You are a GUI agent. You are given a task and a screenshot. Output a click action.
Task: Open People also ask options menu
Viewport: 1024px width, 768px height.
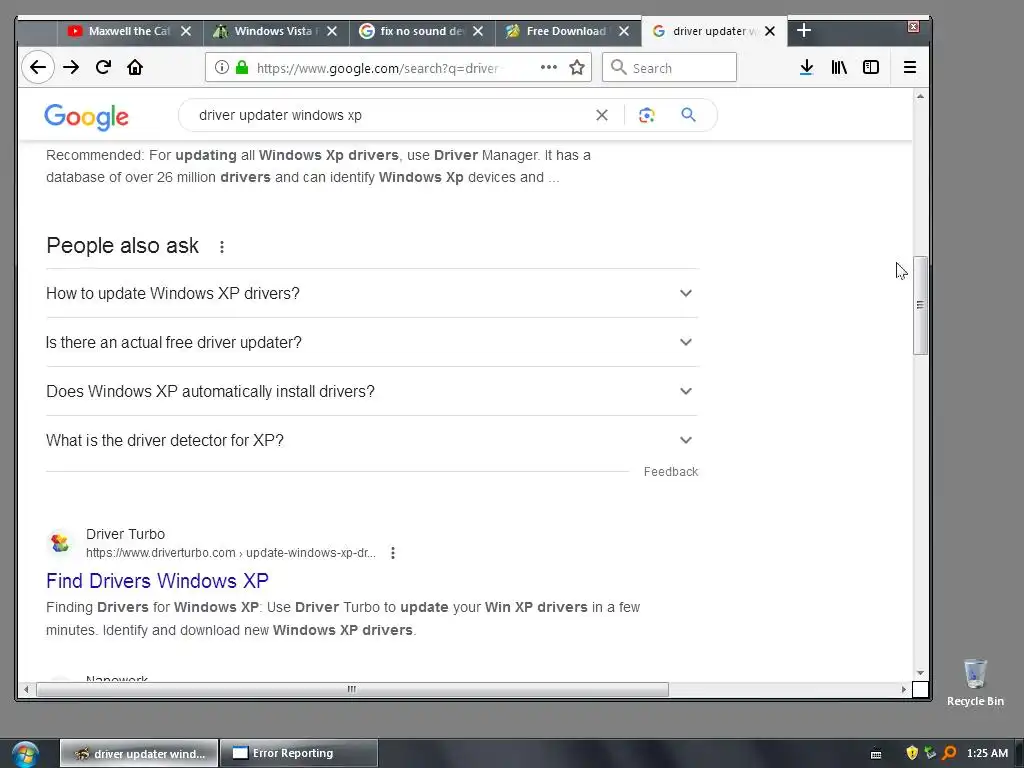(x=222, y=247)
